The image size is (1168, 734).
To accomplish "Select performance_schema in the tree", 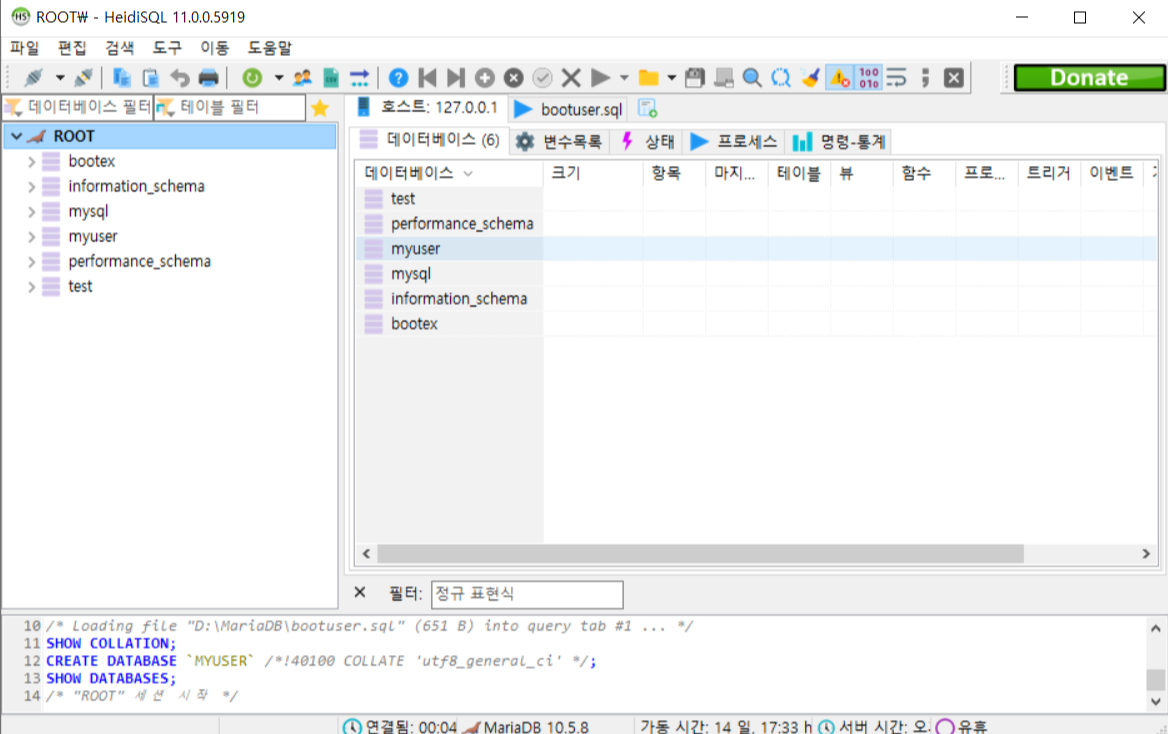I will pos(139,262).
